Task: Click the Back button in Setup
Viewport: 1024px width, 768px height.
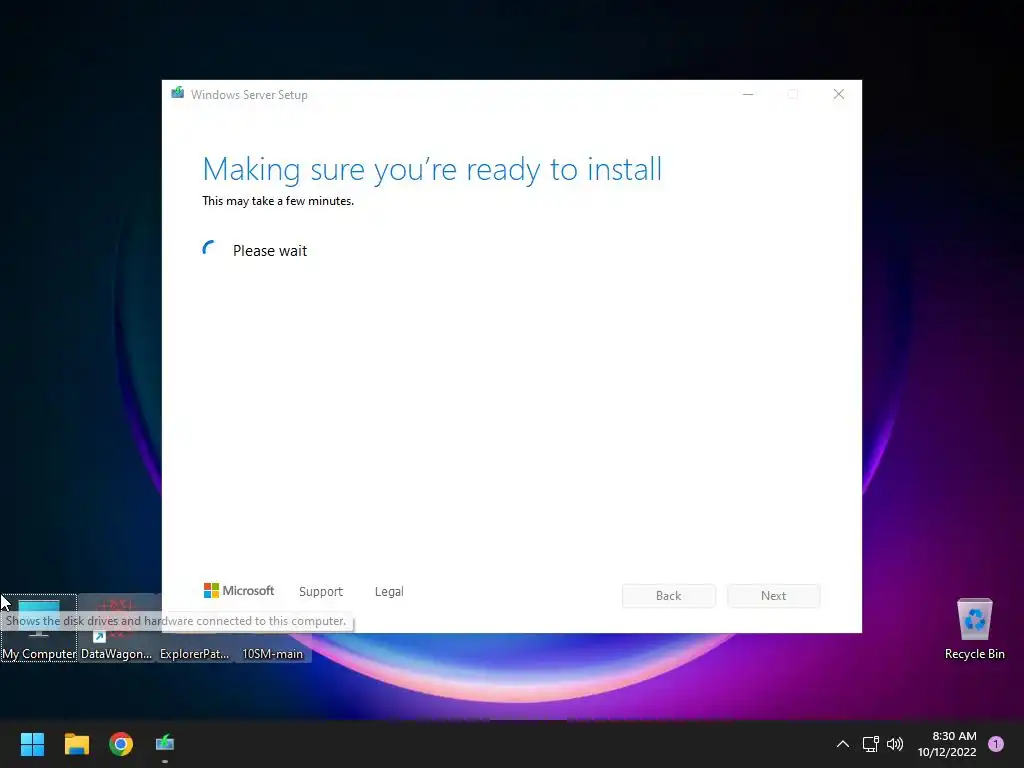Action: point(669,596)
